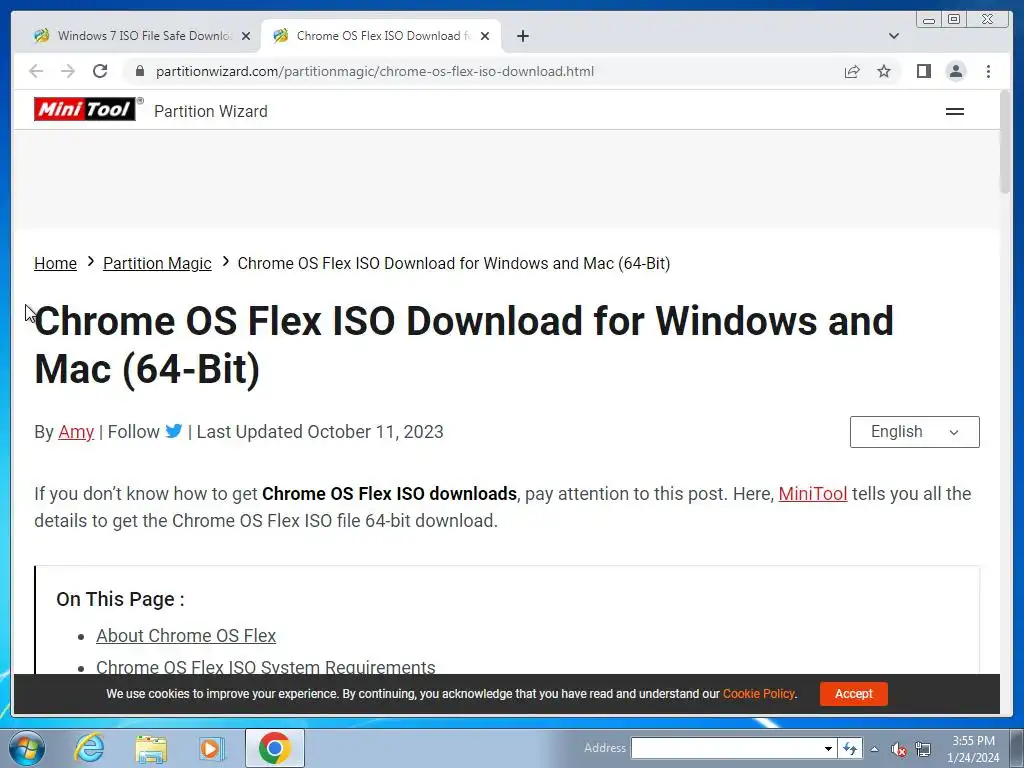Click the padlock site information icon
The image size is (1024, 768).
click(139, 71)
